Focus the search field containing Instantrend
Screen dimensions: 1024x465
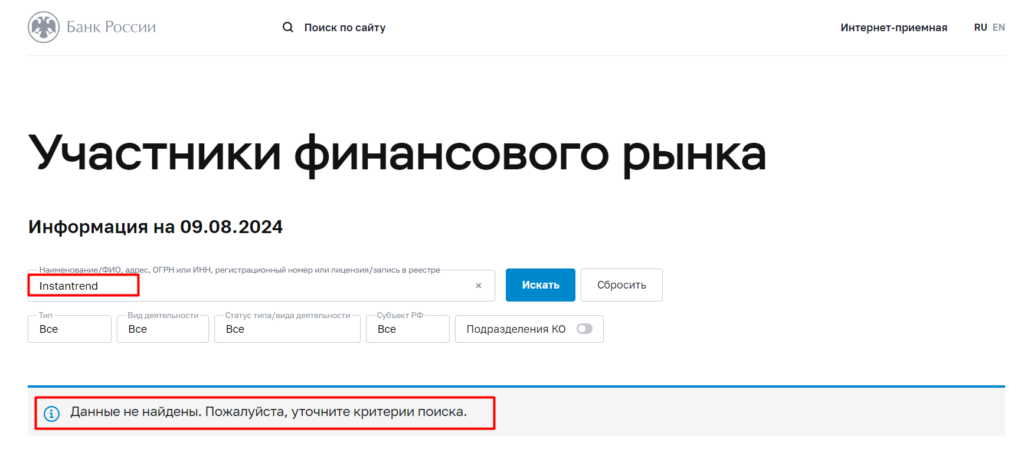tap(261, 285)
